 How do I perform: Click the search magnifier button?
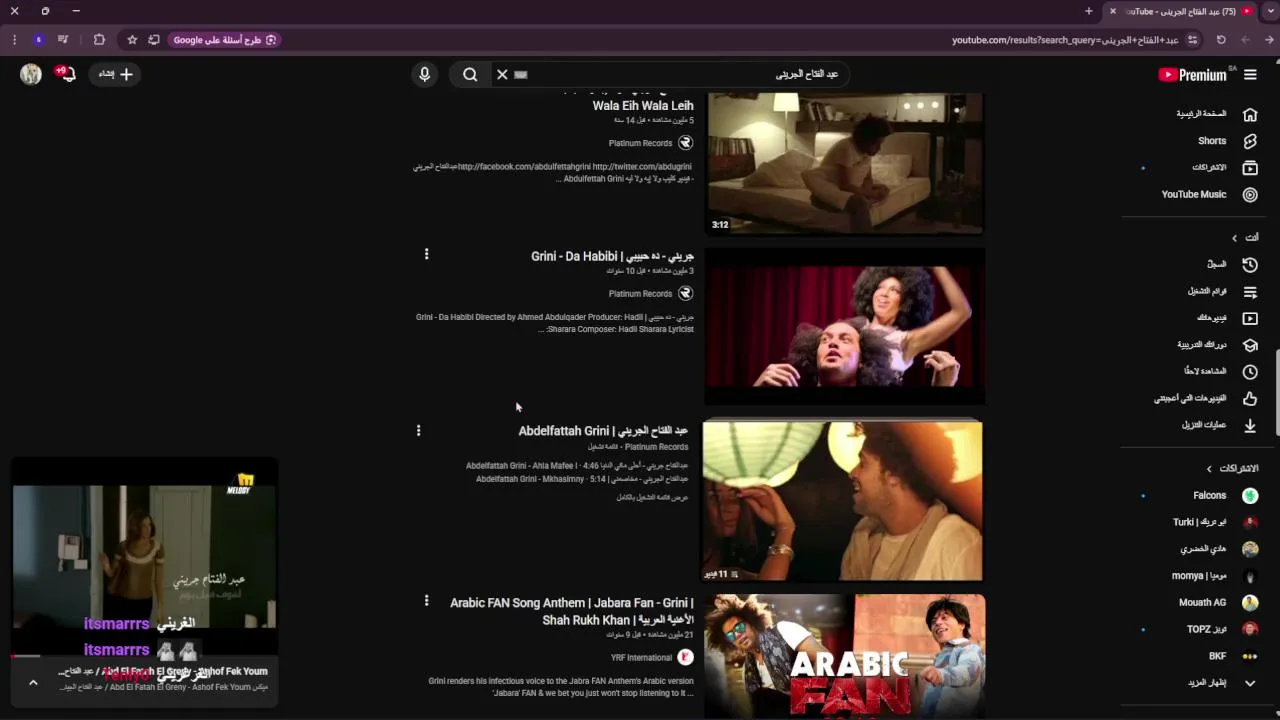point(470,74)
